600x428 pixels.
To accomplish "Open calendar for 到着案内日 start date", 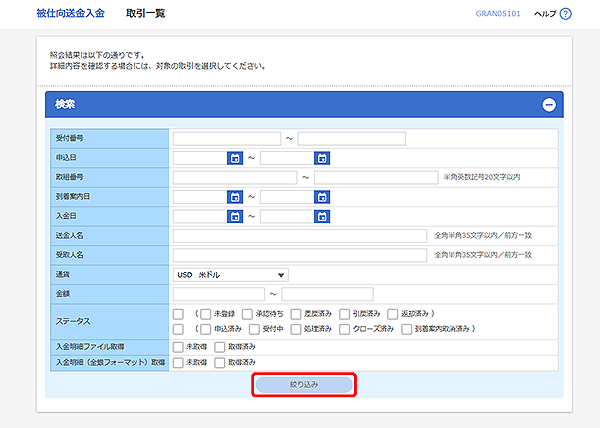I will pyautogui.click(x=235, y=197).
